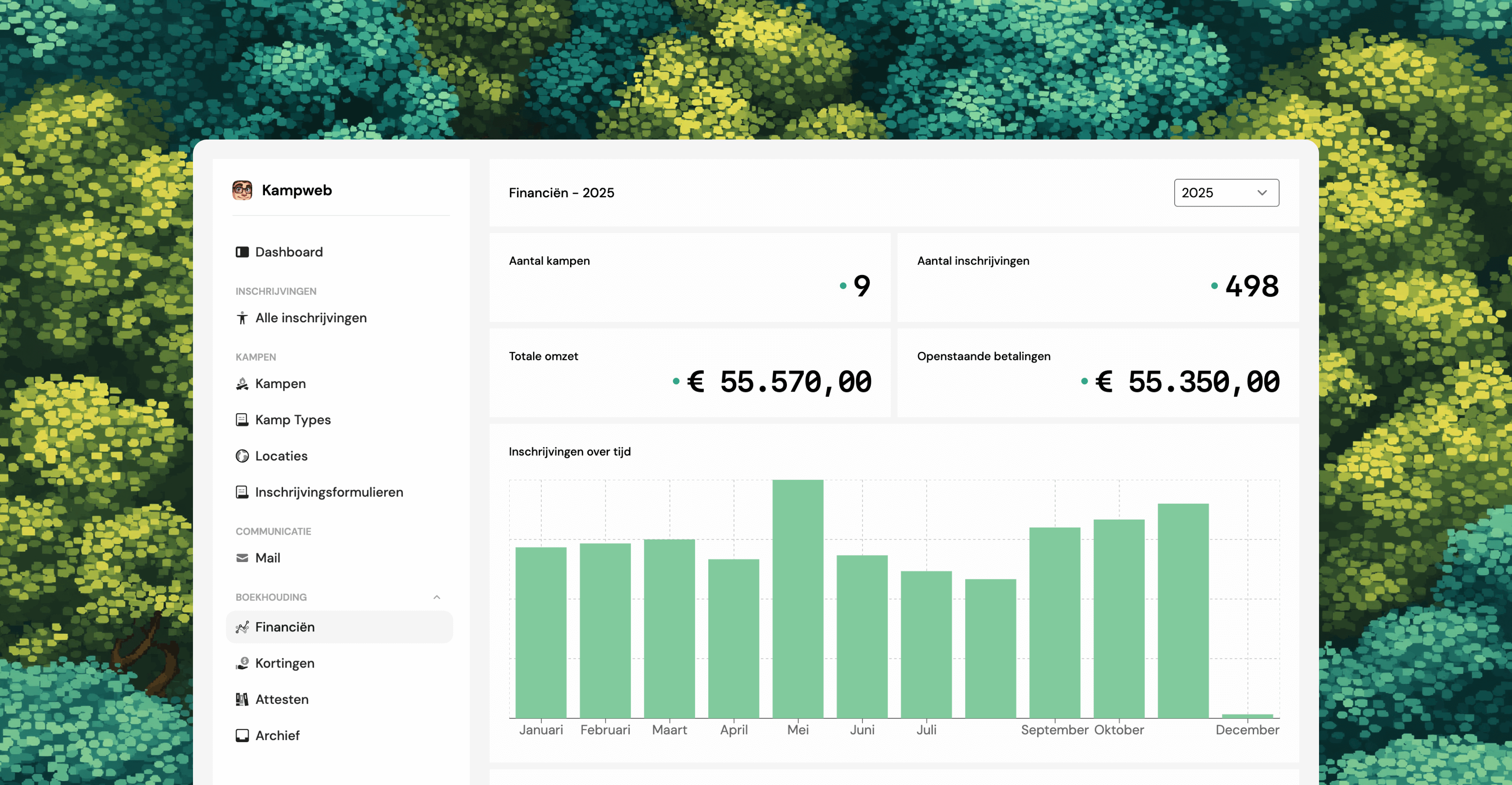Click the Locaties globe icon

[x=242, y=456]
